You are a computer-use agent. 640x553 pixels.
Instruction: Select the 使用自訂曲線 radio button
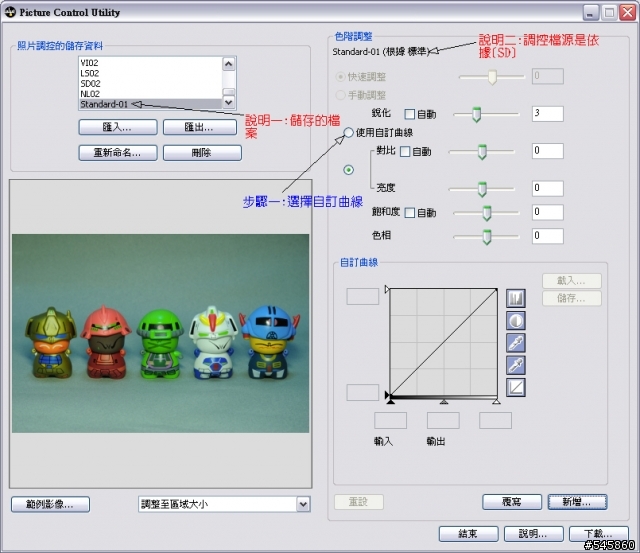[348, 132]
